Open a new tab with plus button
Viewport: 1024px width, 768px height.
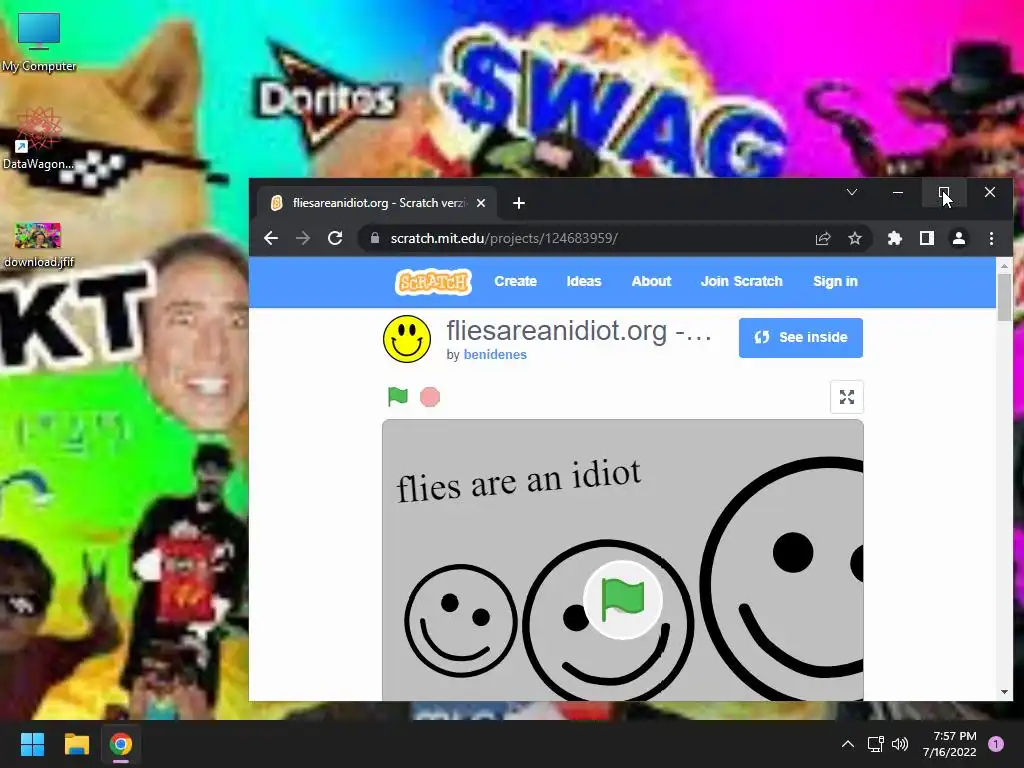tap(519, 203)
